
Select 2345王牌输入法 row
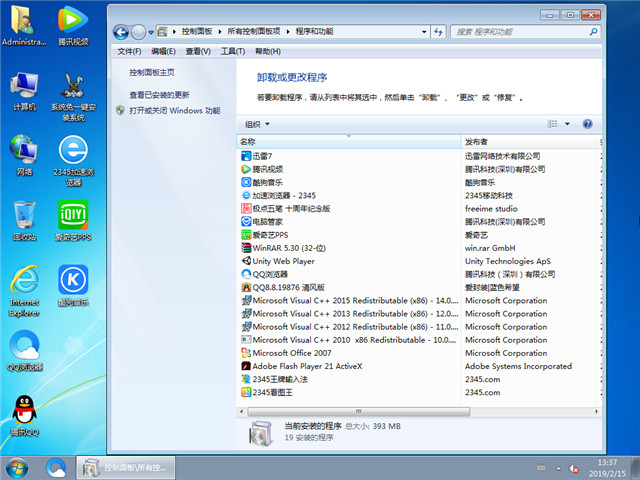419,379
